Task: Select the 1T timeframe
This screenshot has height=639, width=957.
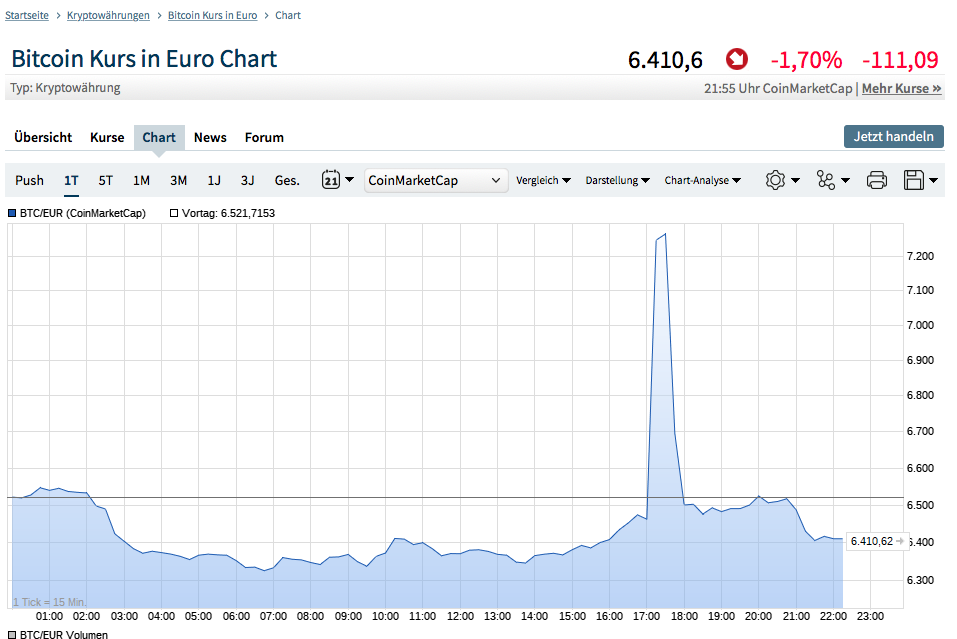Action: 71,181
